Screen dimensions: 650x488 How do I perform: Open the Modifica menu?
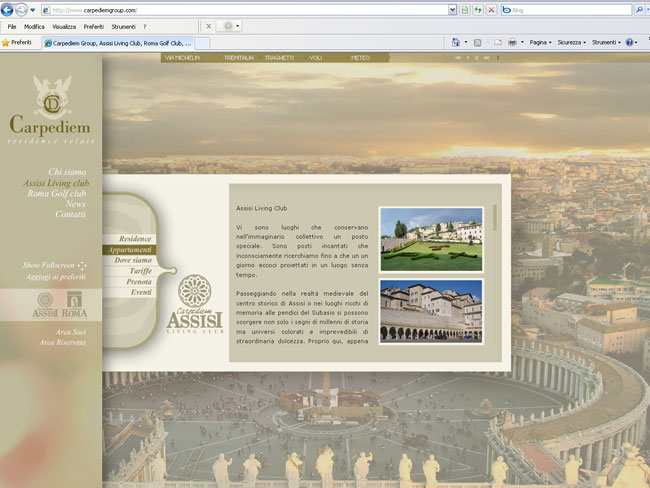click(x=34, y=27)
